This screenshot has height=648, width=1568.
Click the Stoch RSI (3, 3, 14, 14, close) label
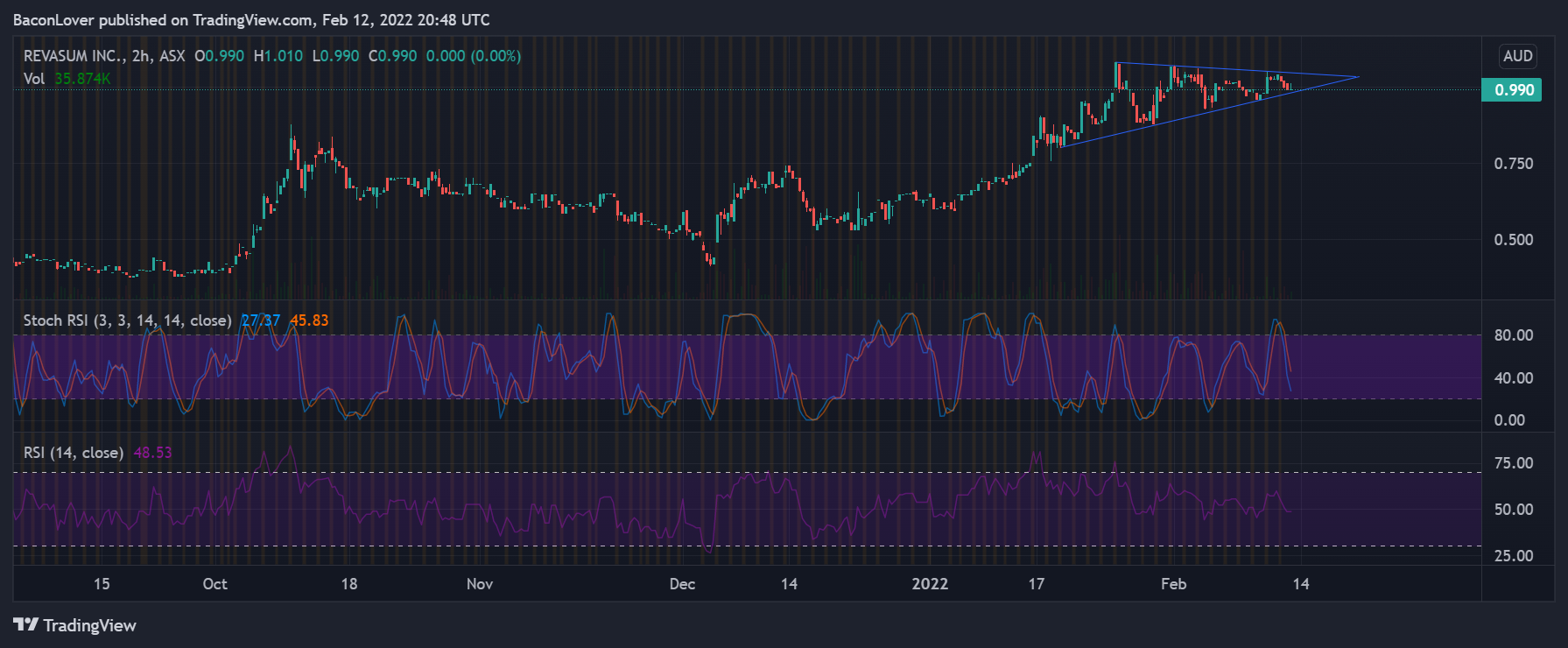point(127,320)
